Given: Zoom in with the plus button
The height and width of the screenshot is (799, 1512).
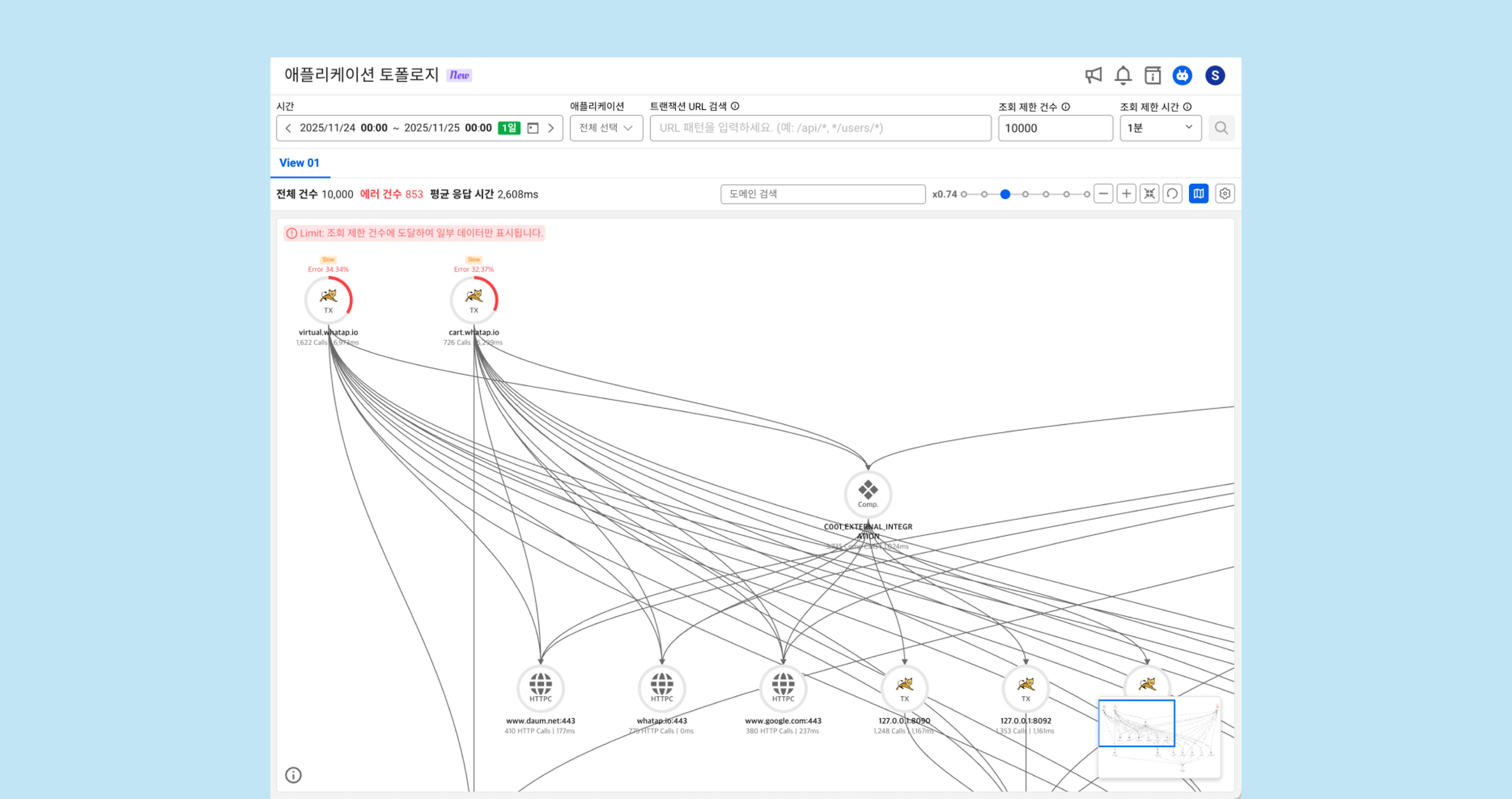Looking at the screenshot, I should (x=1126, y=194).
